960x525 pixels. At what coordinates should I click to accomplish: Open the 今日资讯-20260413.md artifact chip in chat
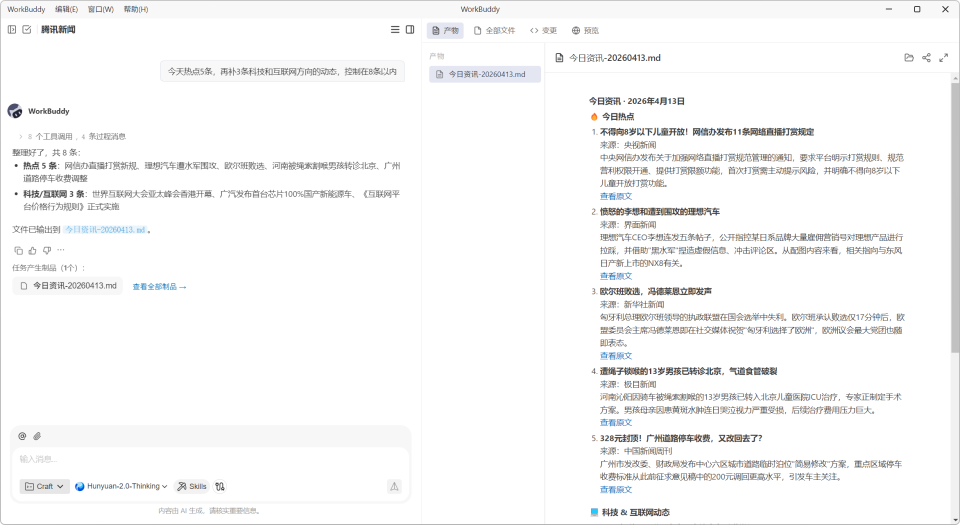tap(68, 286)
